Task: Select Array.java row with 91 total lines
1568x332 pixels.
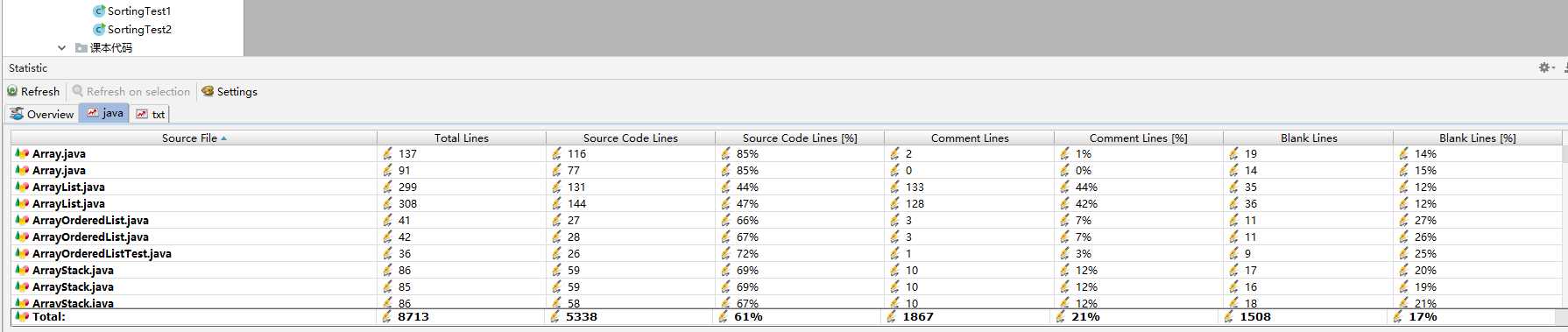Action: click(x=786, y=170)
